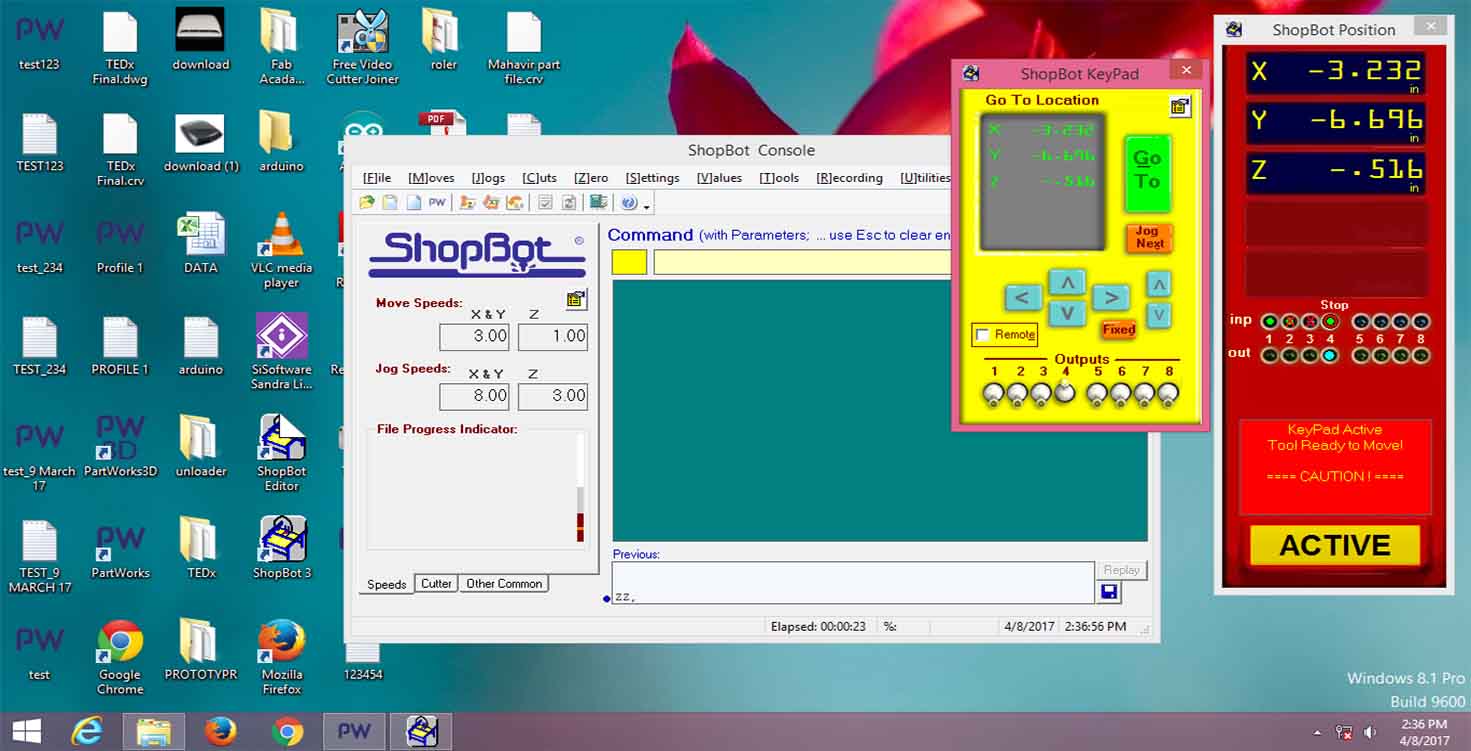Click the Replay button
Screen dimensions: 1471x751
click(1121, 570)
